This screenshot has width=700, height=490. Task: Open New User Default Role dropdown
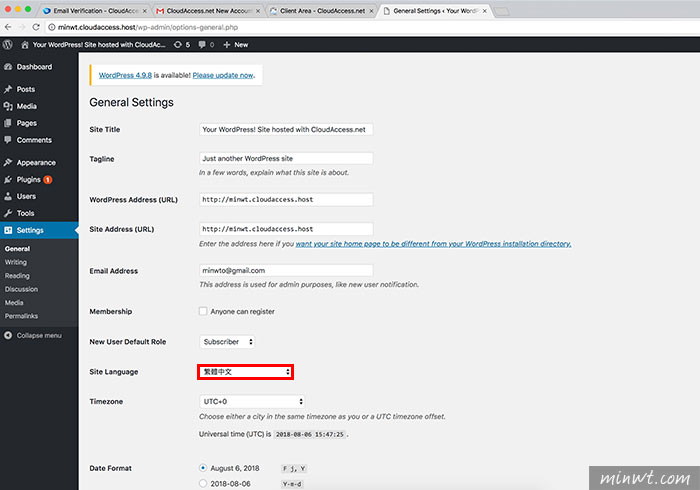(227, 342)
